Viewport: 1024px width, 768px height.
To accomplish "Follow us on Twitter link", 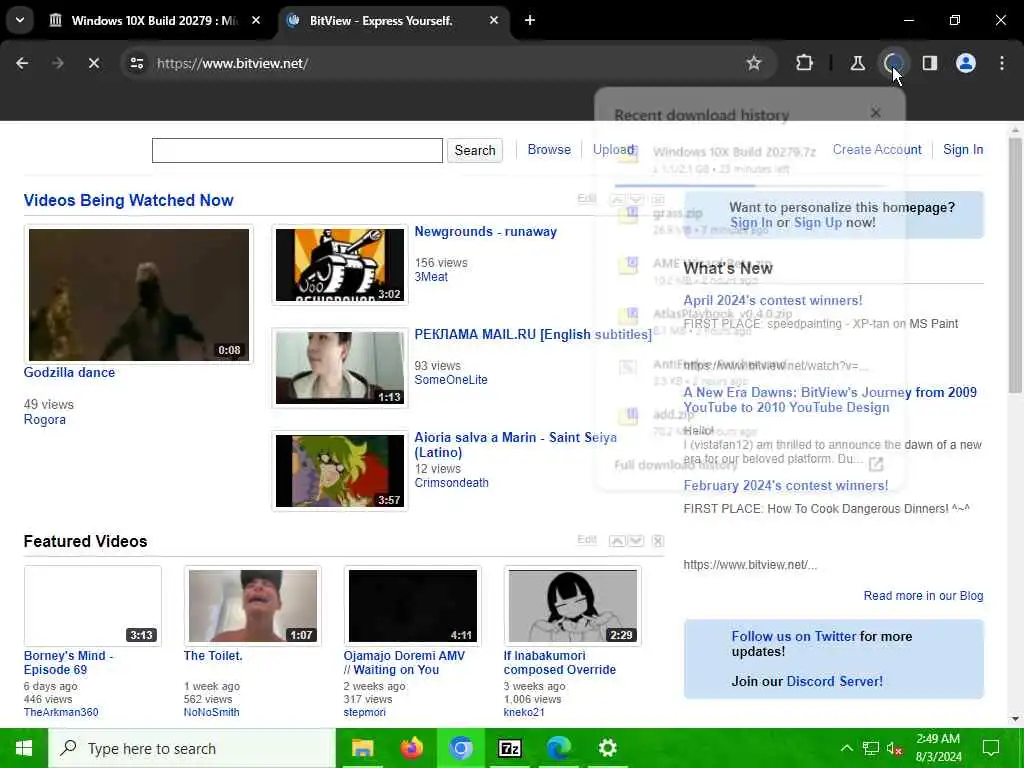I will click(x=793, y=636).
